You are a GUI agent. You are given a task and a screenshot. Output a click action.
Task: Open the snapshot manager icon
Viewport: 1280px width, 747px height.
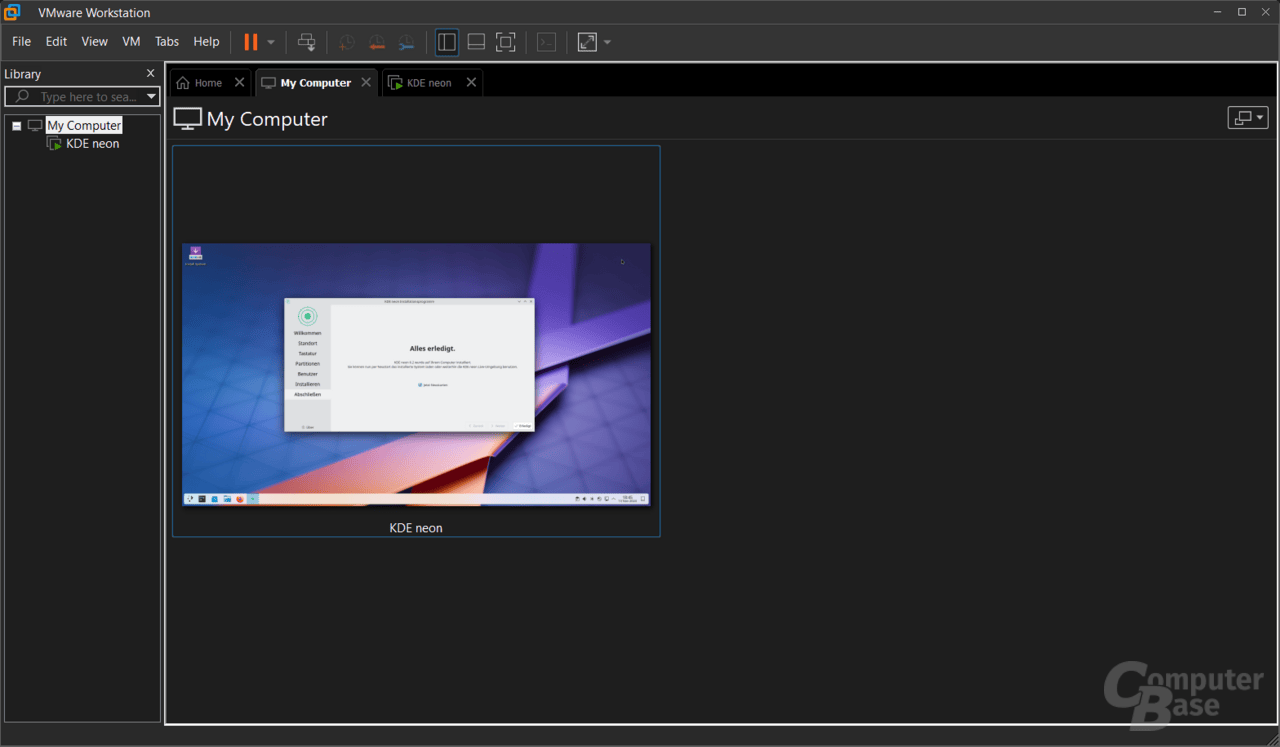(x=406, y=42)
